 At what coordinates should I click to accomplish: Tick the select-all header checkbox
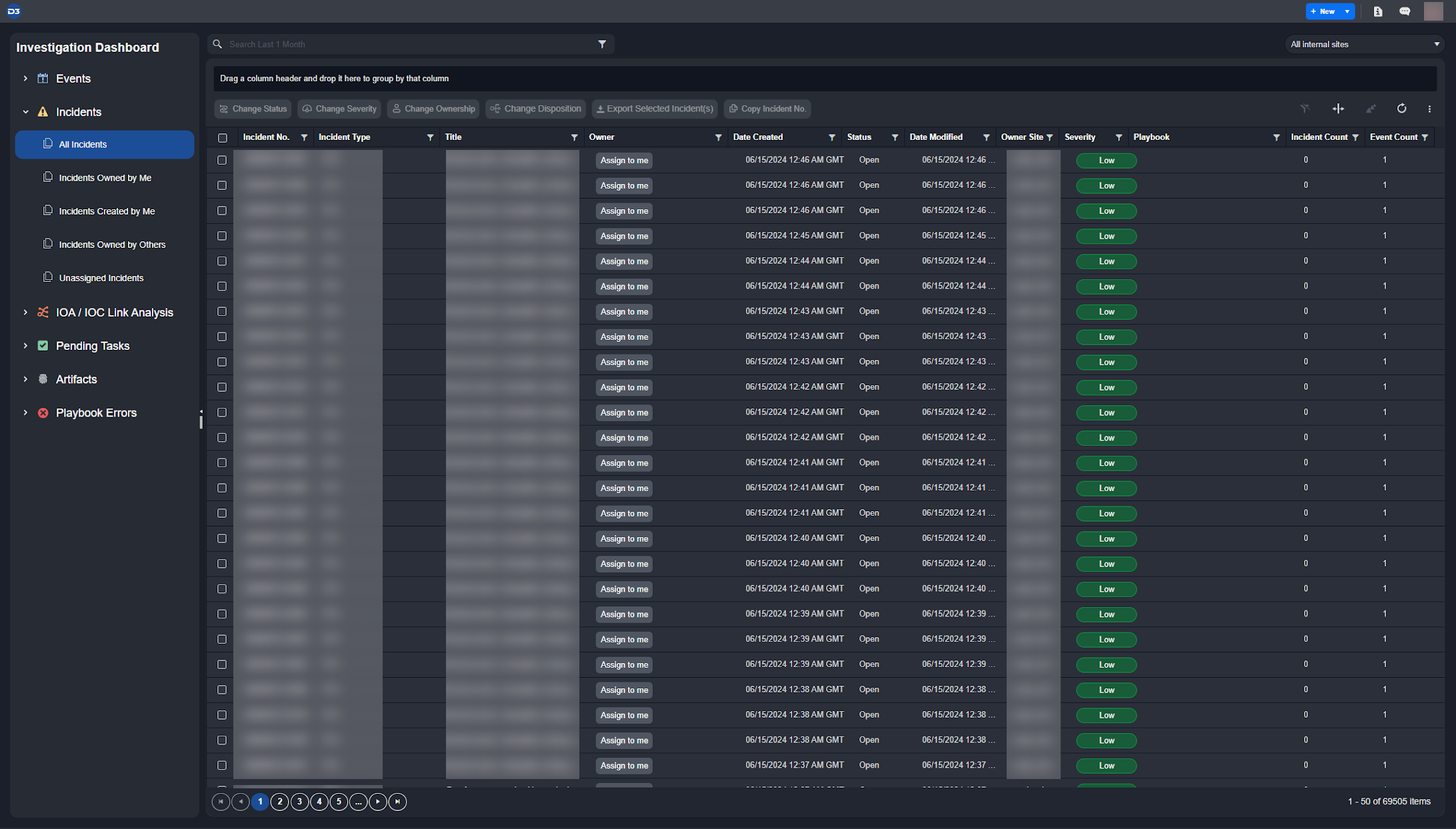(223, 138)
